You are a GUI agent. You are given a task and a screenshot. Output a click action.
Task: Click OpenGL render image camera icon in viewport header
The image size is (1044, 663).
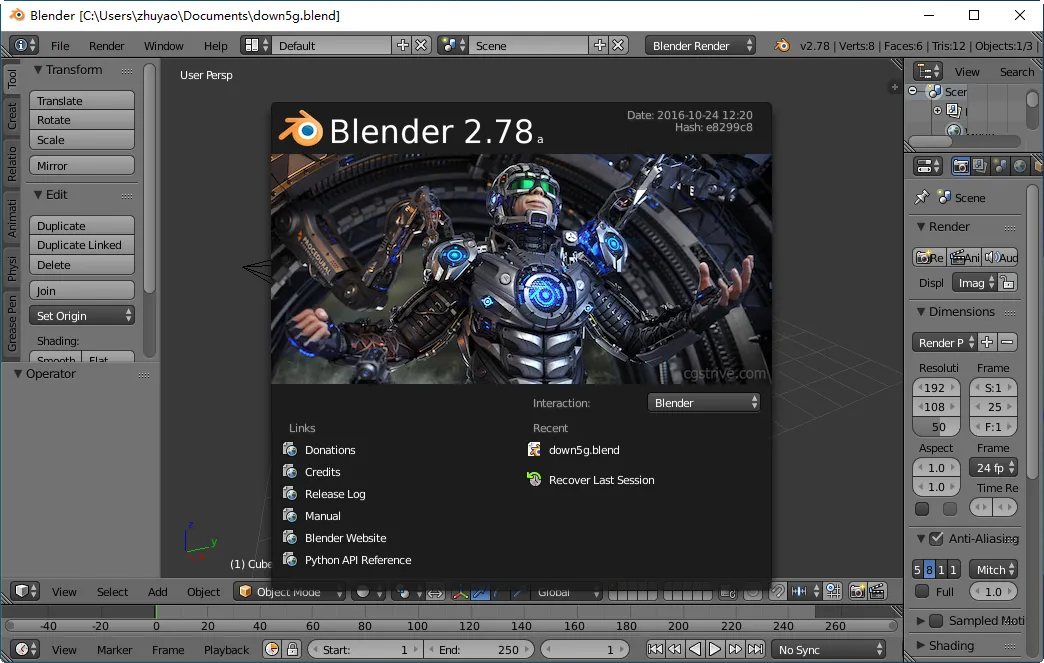858,591
